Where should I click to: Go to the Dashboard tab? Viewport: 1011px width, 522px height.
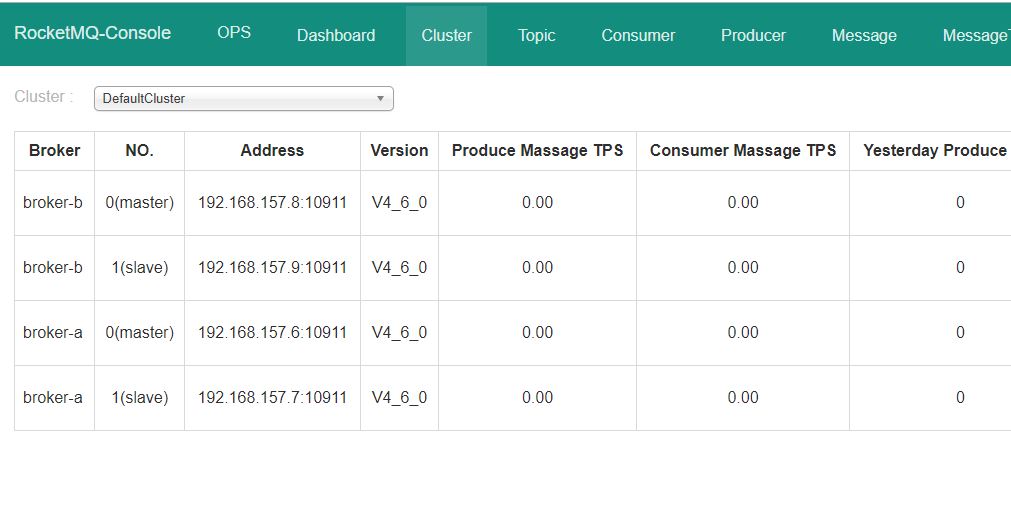pyautogui.click(x=336, y=35)
